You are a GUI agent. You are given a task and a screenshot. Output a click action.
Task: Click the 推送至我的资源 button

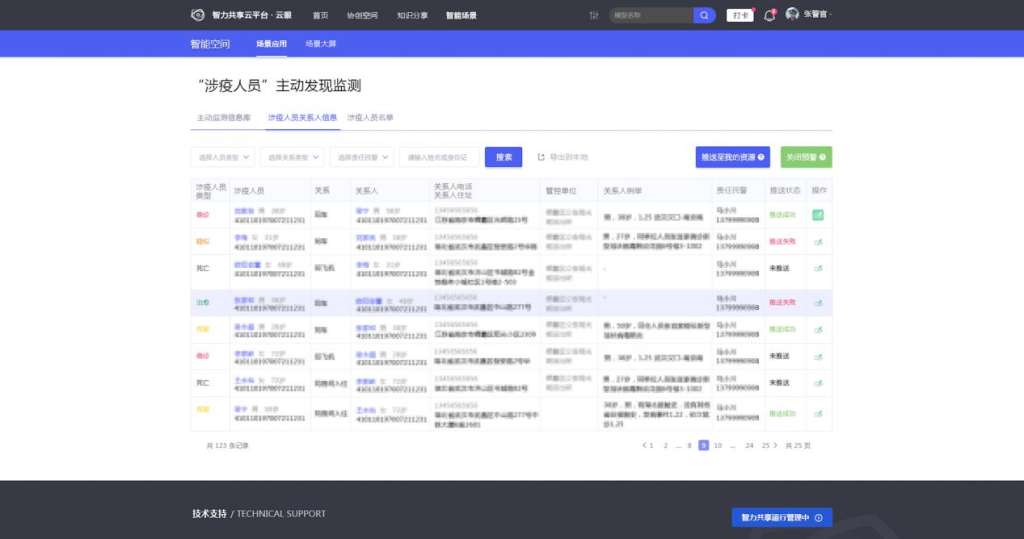pyautogui.click(x=733, y=157)
